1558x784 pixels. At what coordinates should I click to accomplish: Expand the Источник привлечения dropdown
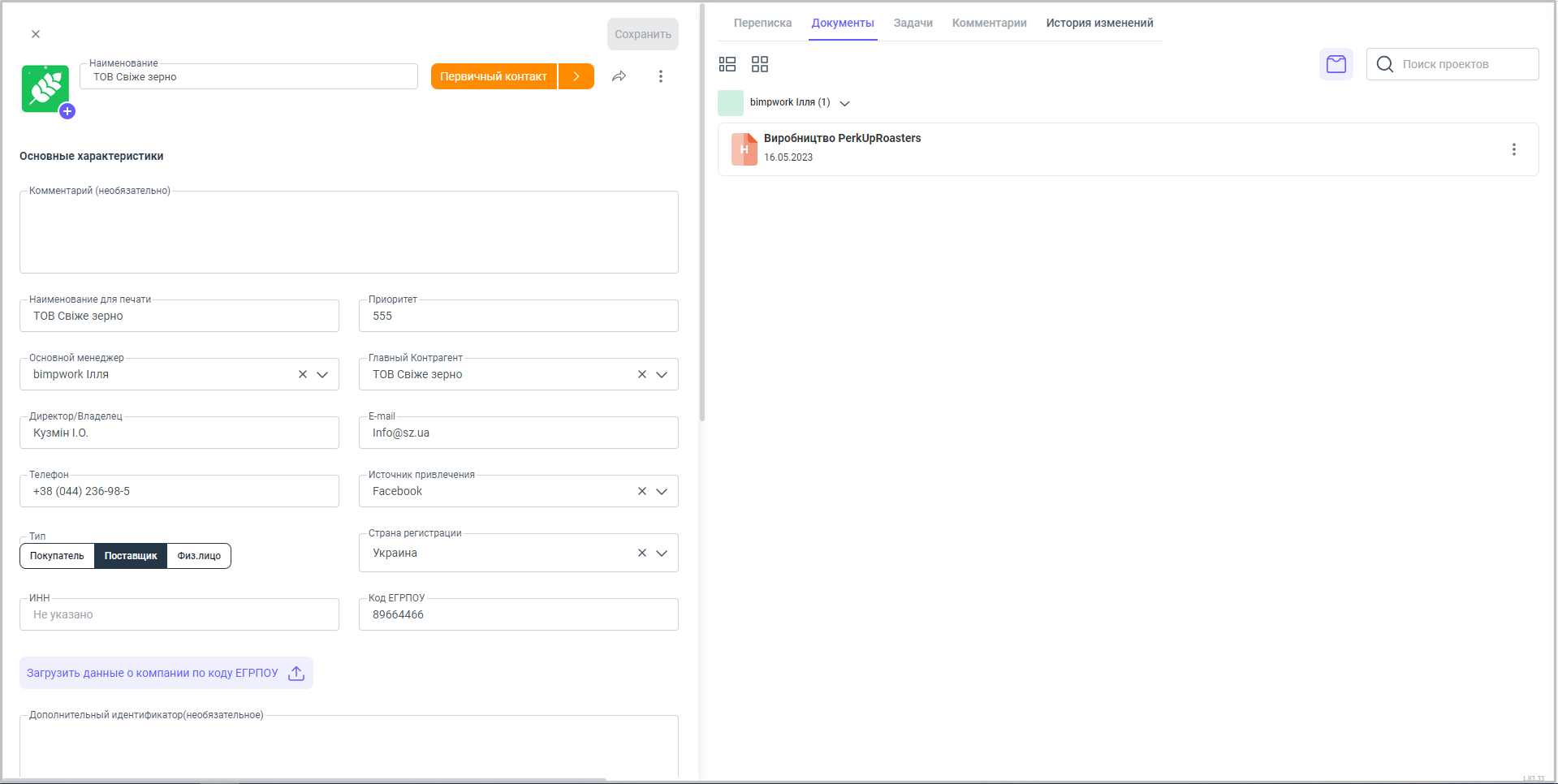point(662,491)
